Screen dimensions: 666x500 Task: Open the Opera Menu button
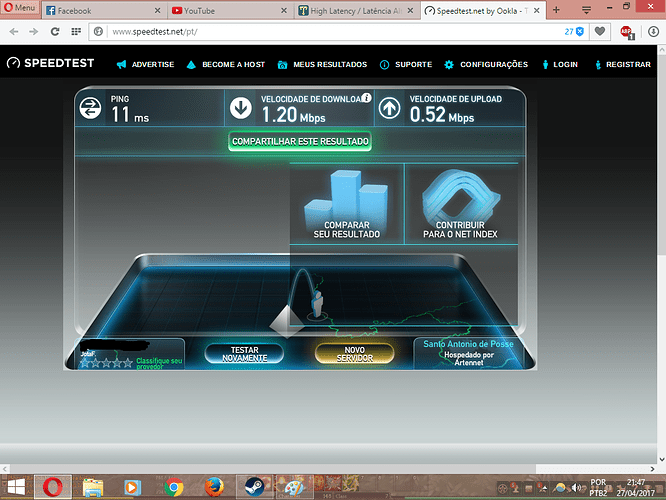point(20,8)
